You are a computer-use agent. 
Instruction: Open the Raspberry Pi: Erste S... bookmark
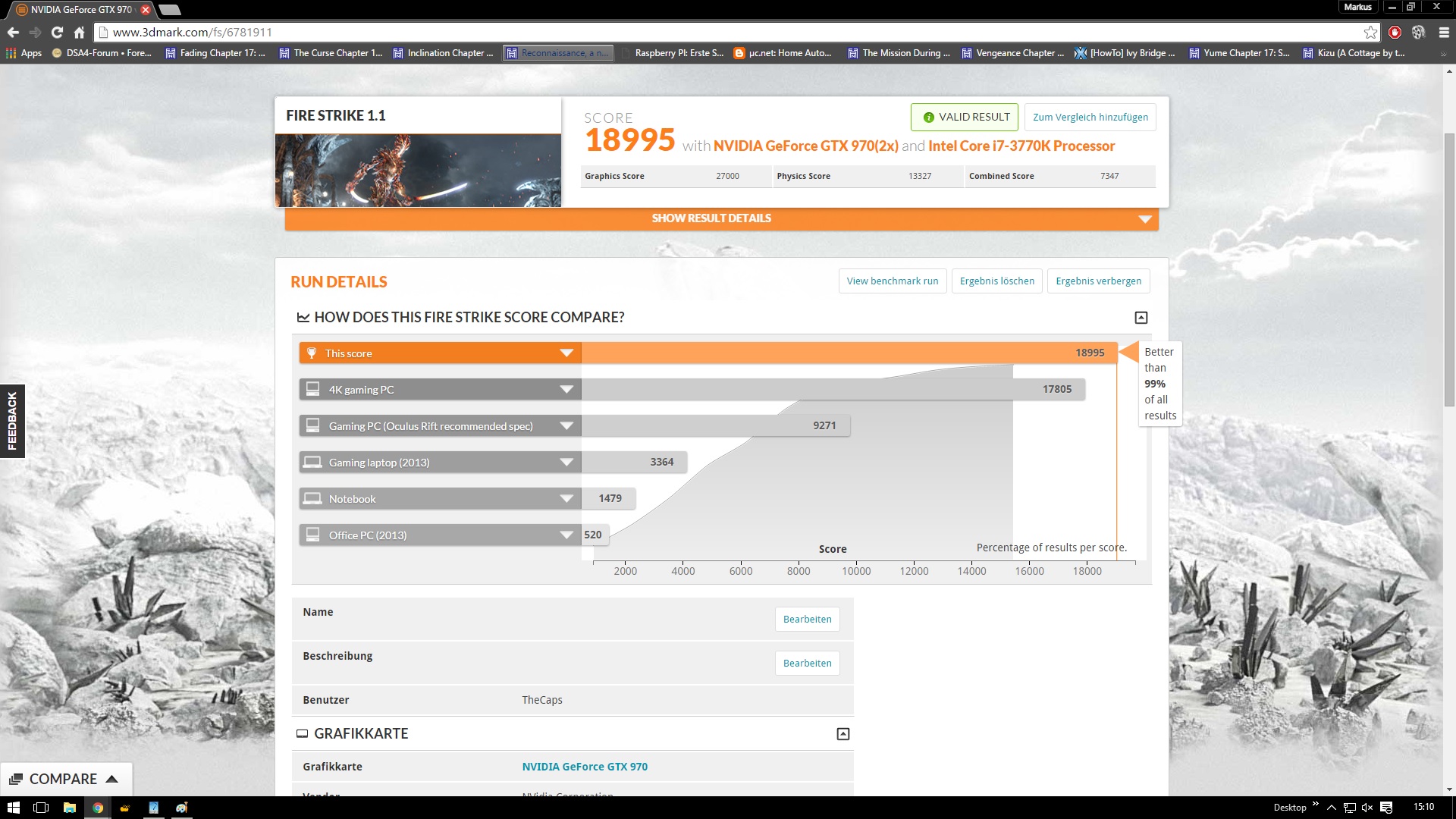pos(672,53)
